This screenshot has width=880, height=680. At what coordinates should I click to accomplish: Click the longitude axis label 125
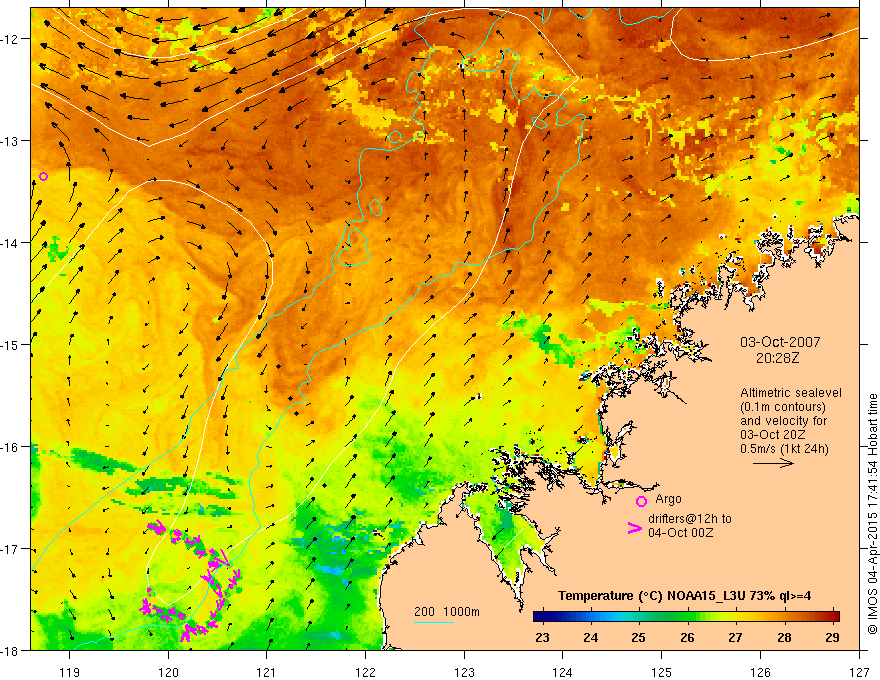pyautogui.click(x=662, y=672)
